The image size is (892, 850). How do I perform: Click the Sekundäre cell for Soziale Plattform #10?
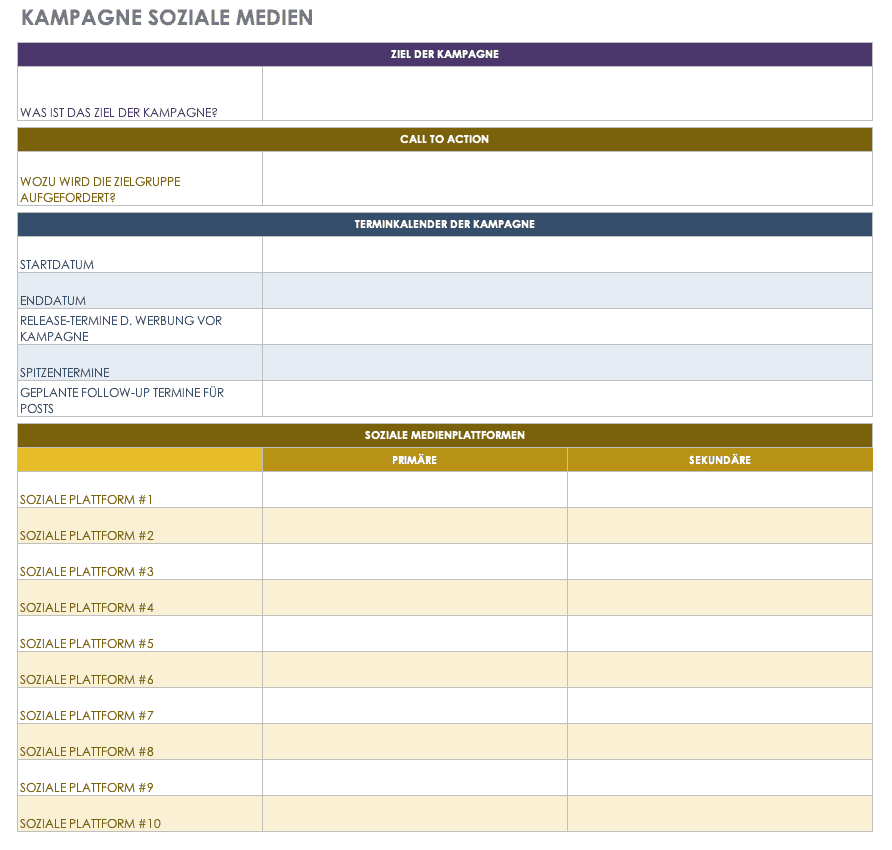[x=719, y=814]
